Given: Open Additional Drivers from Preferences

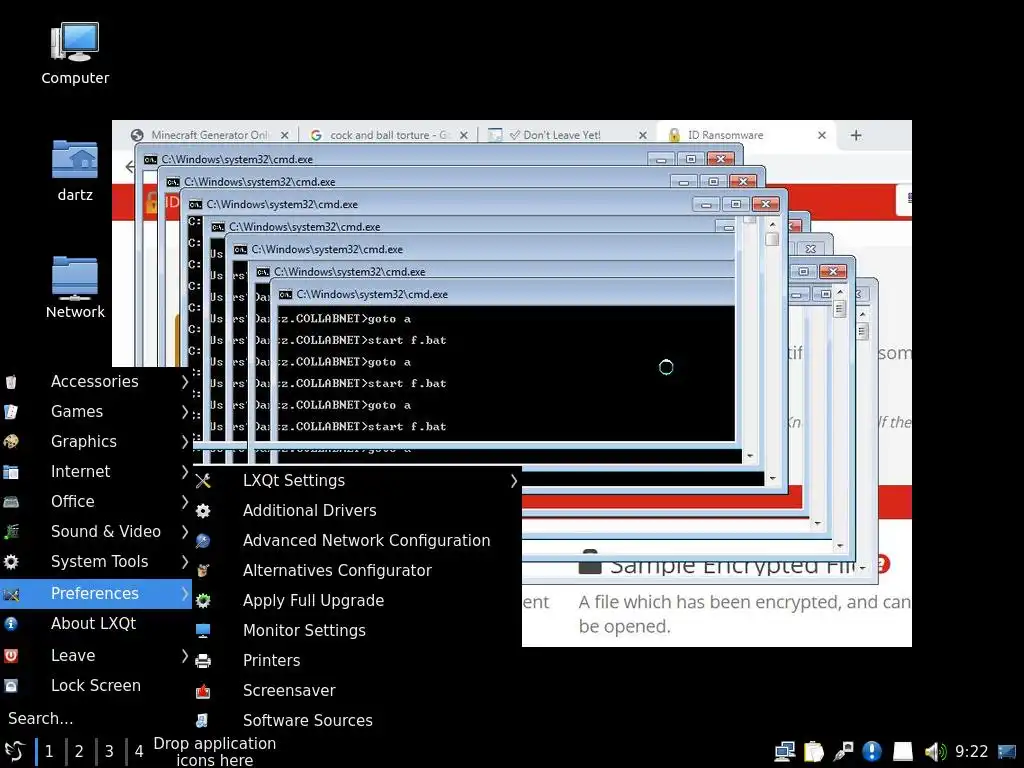Looking at the screenshot, I should point(357,511).
